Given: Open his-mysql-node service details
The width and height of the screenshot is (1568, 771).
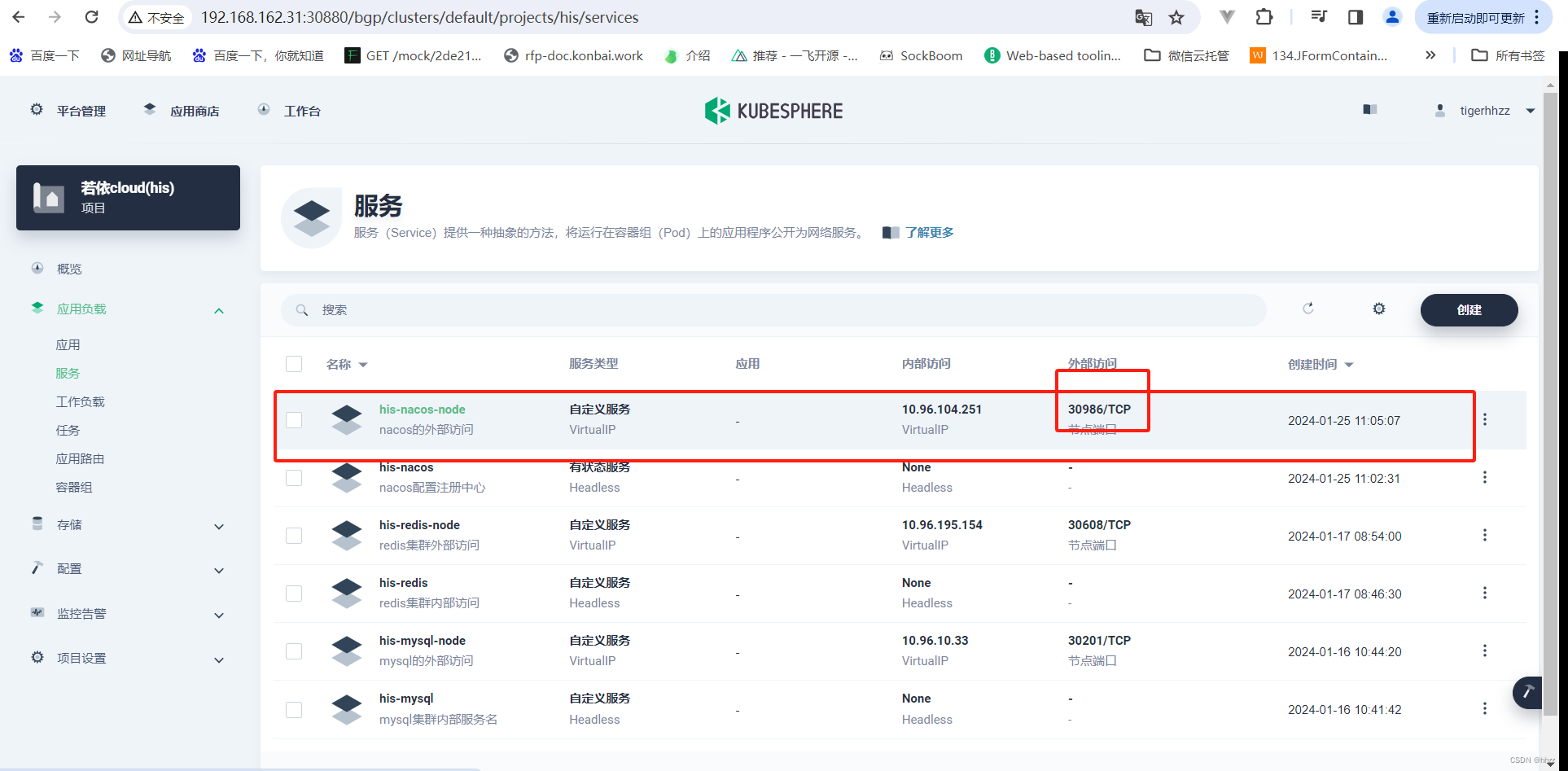Looking at the screenshot, I should 422,641.
